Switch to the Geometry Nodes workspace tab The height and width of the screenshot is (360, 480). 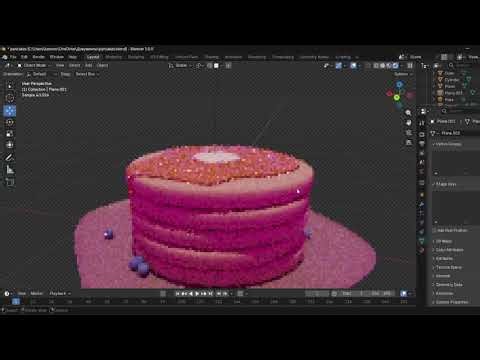pyautogui.click(x=314, y=57)
